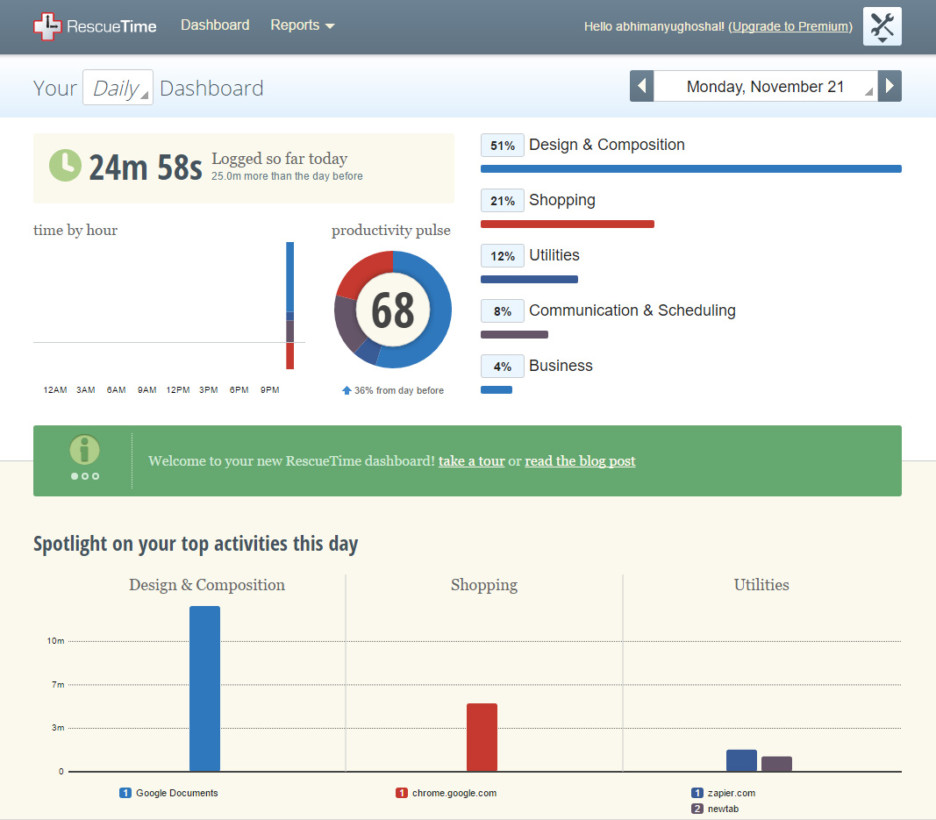Viewport: 936px width, 820px height.
Task: Click the 21% badge
Action: point(503,201)
